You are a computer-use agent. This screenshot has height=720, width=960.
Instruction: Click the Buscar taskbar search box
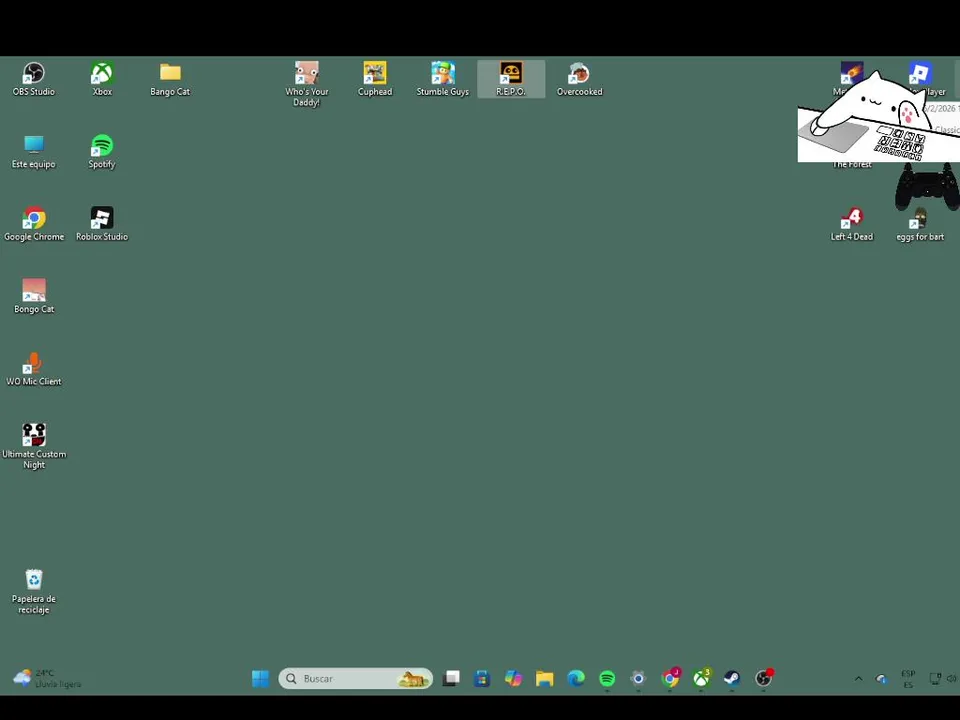click(355, 678)
